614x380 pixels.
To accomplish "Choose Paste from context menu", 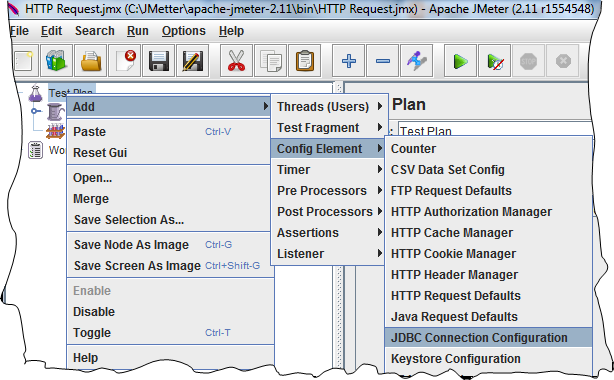I will (169, 132).
